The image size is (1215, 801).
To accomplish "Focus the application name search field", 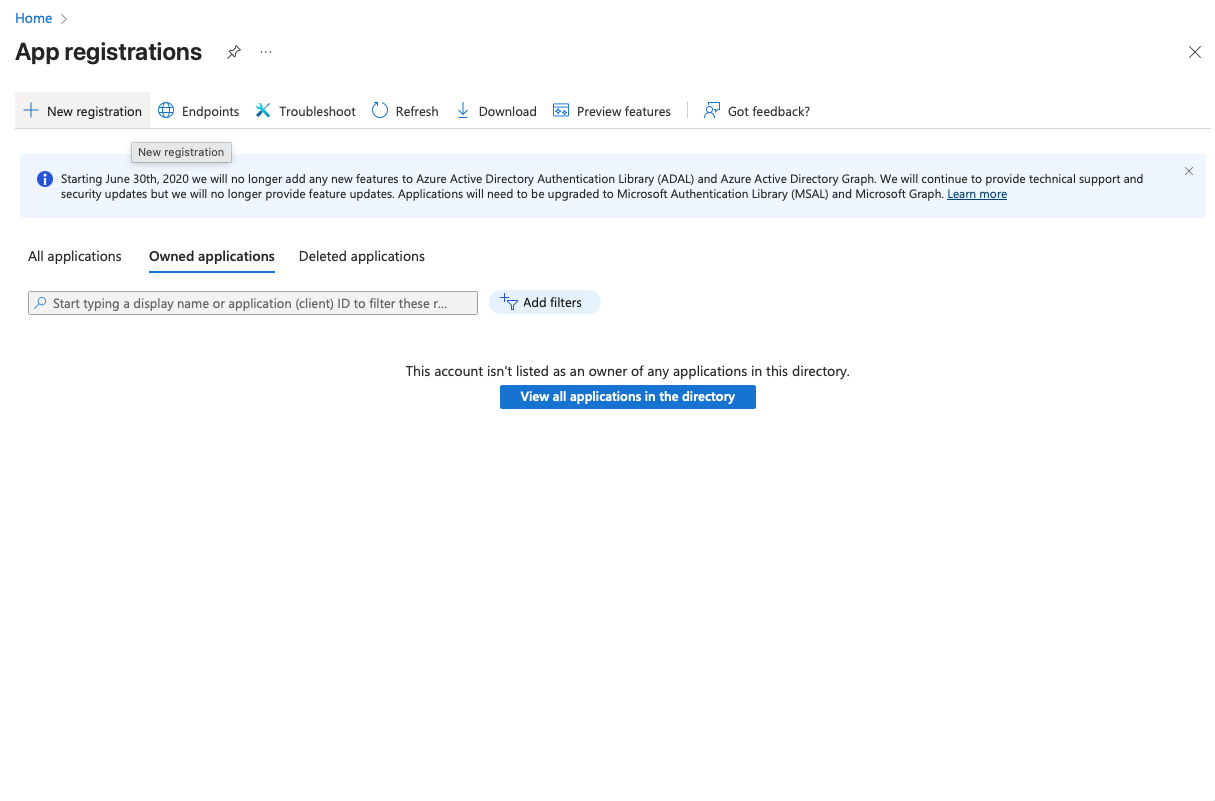I will tap(253, 303).
